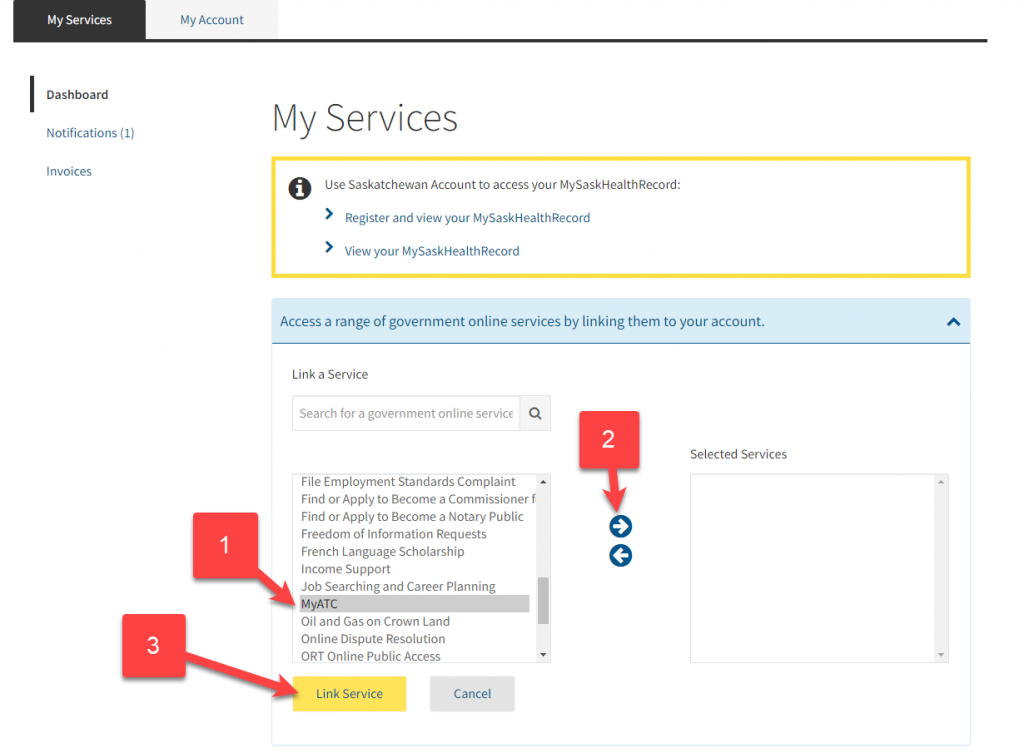Click the right arrow to add service
Image resolution: width=1024 pixels, height=753 pixels.
coord(620,525)
